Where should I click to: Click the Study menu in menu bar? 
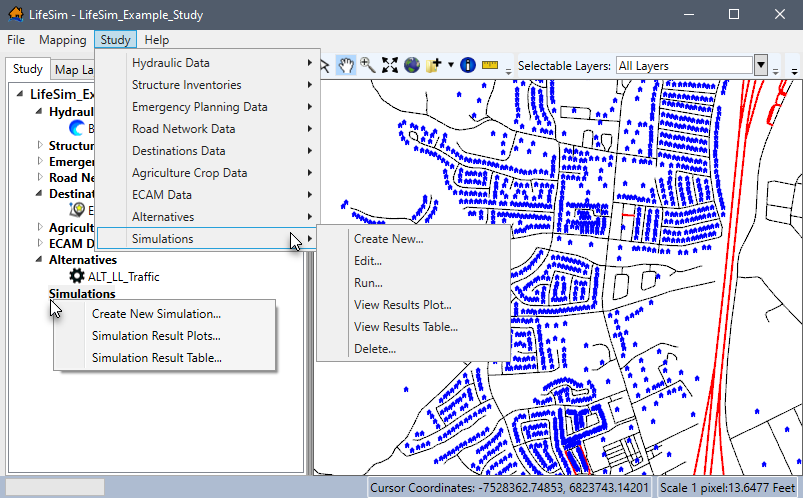tap(115, 40)
